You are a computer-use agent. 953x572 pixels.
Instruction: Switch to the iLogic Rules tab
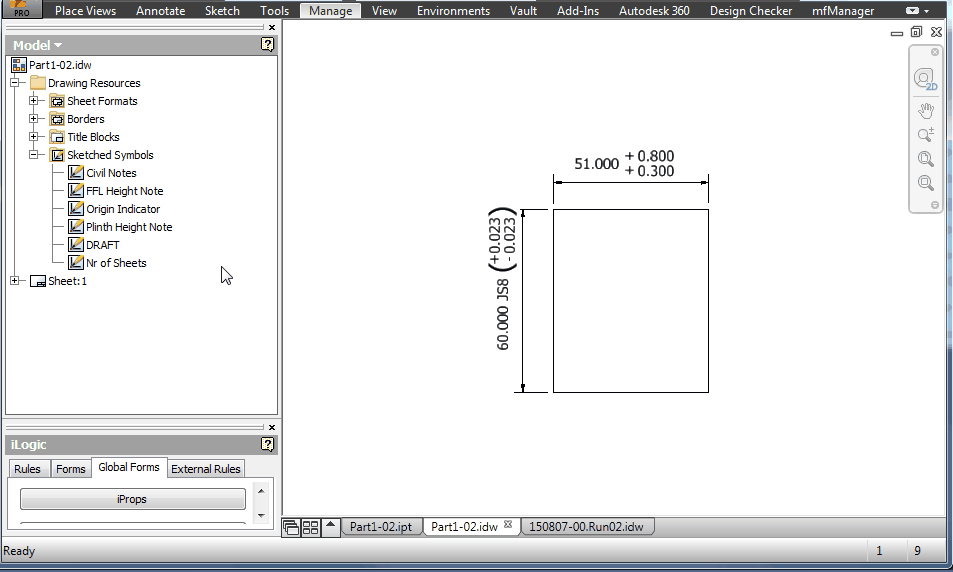27,469
